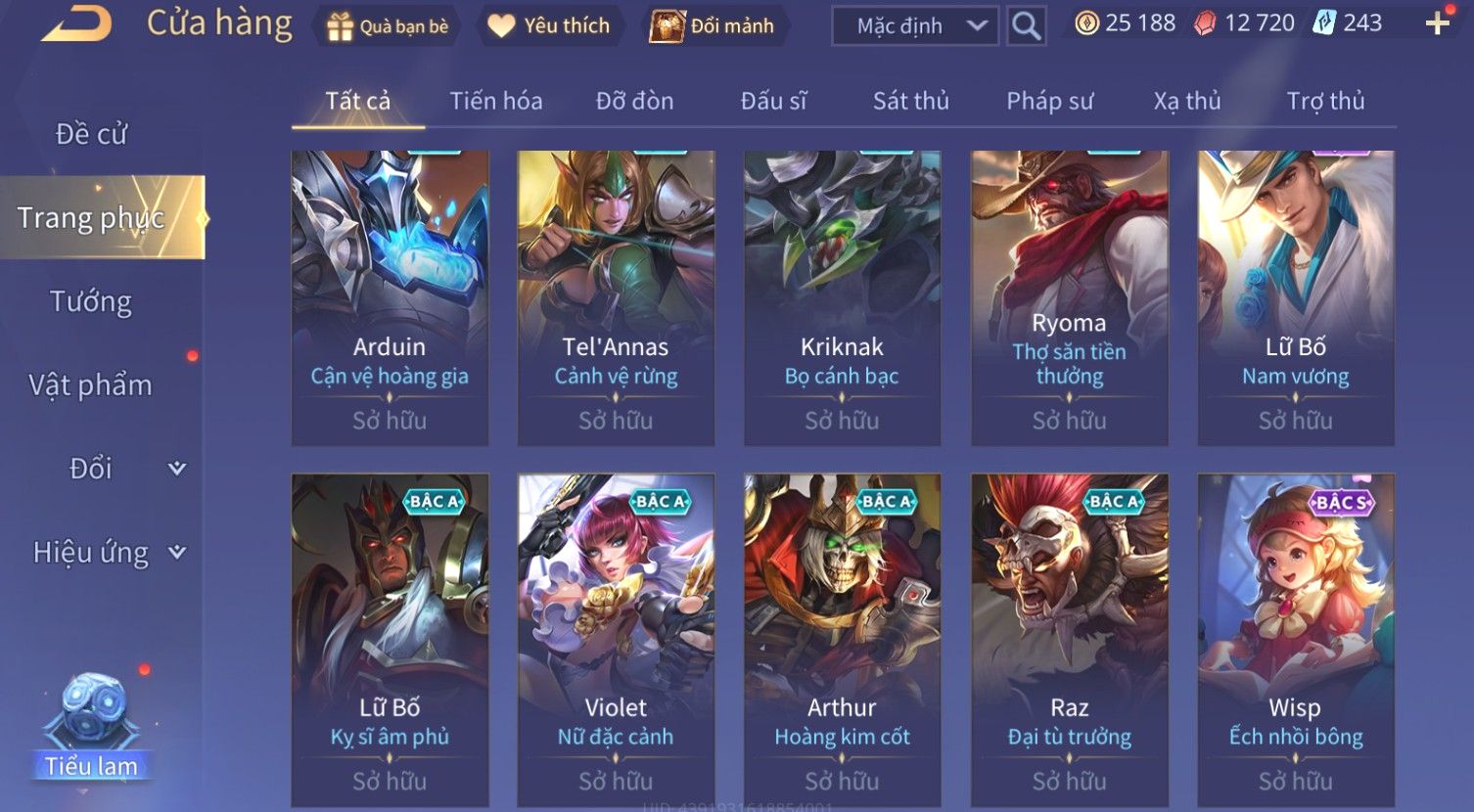Image resolution: width=1474 pixels, height=812 pixels.
Task: Go back using the gold arrow icon
Action: tap(76, 24)
